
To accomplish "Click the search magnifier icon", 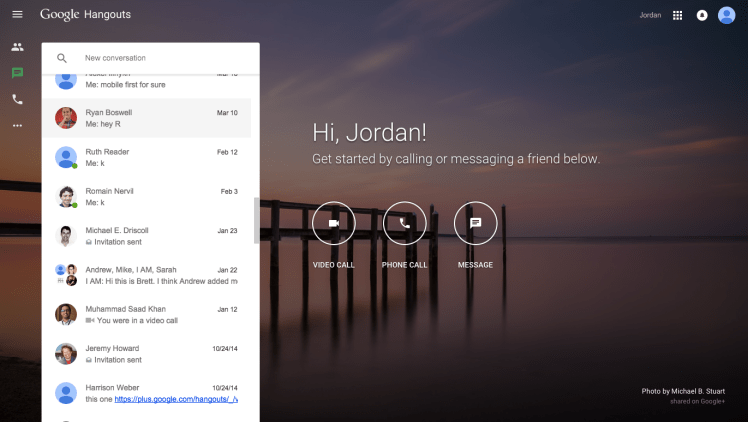I will point(62,58).
